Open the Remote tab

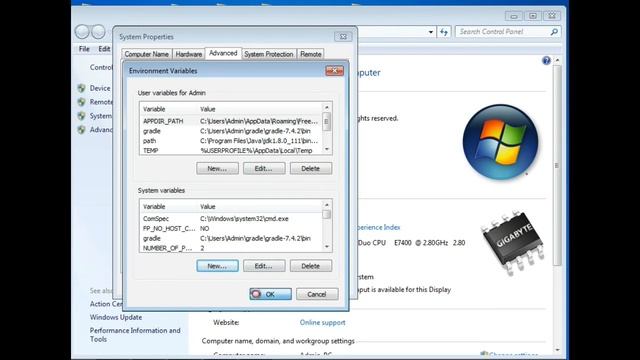[311, 54]
